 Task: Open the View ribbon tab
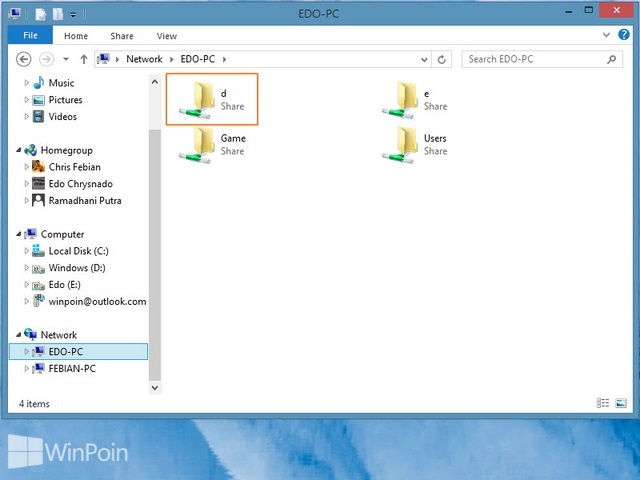click(167, 36)
